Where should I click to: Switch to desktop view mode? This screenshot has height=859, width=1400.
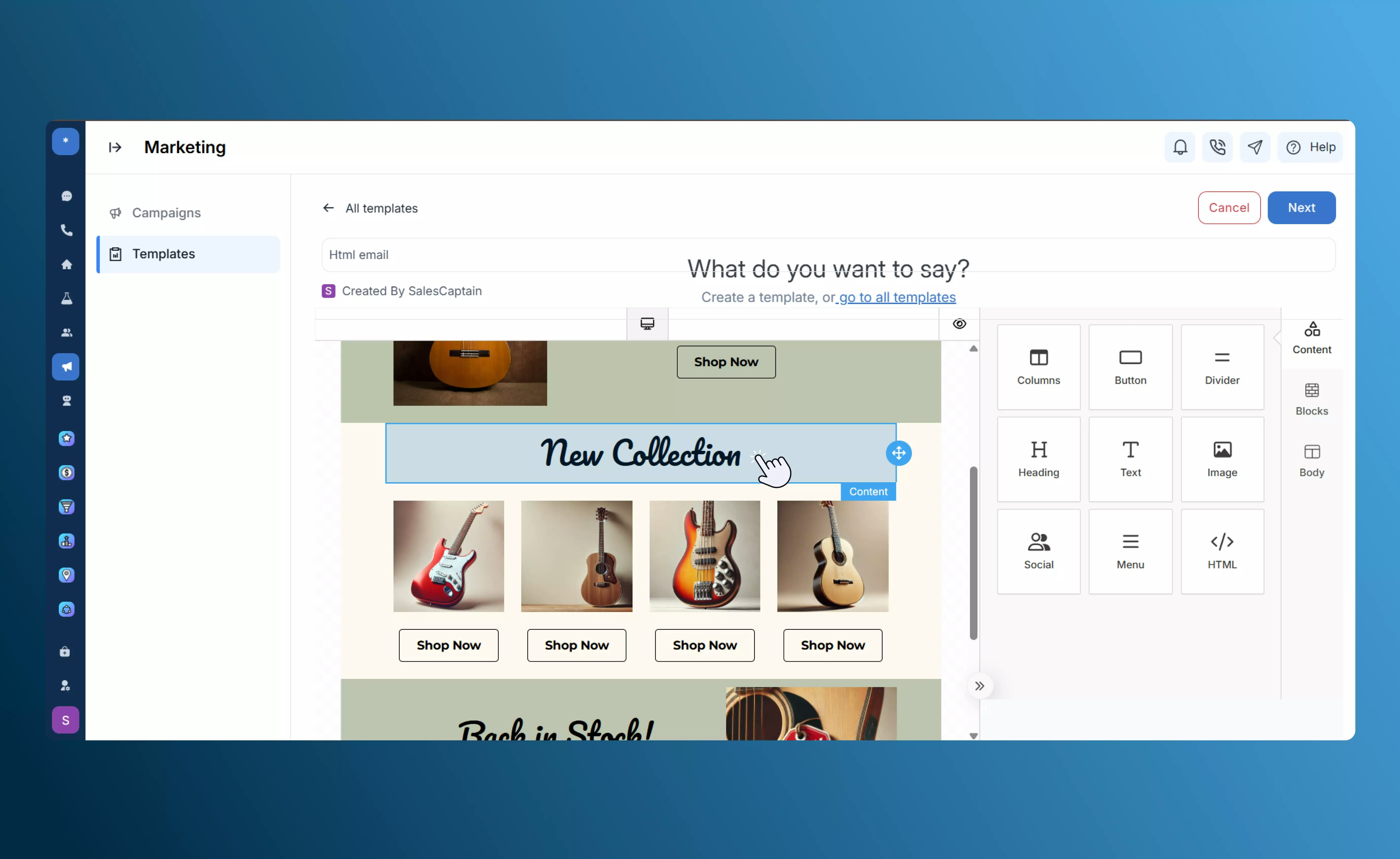pyautogui.click(x=647, y=324)
